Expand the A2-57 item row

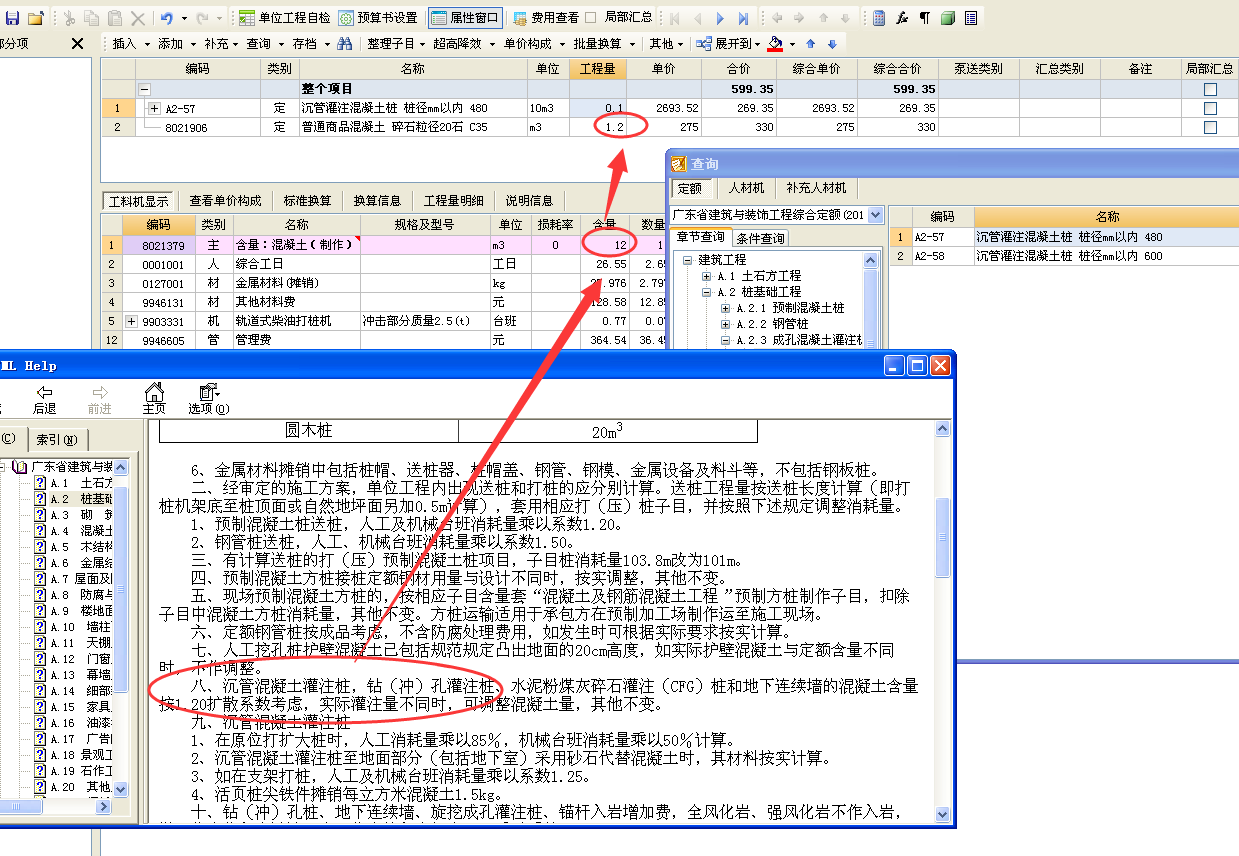[x=154, y=108]
